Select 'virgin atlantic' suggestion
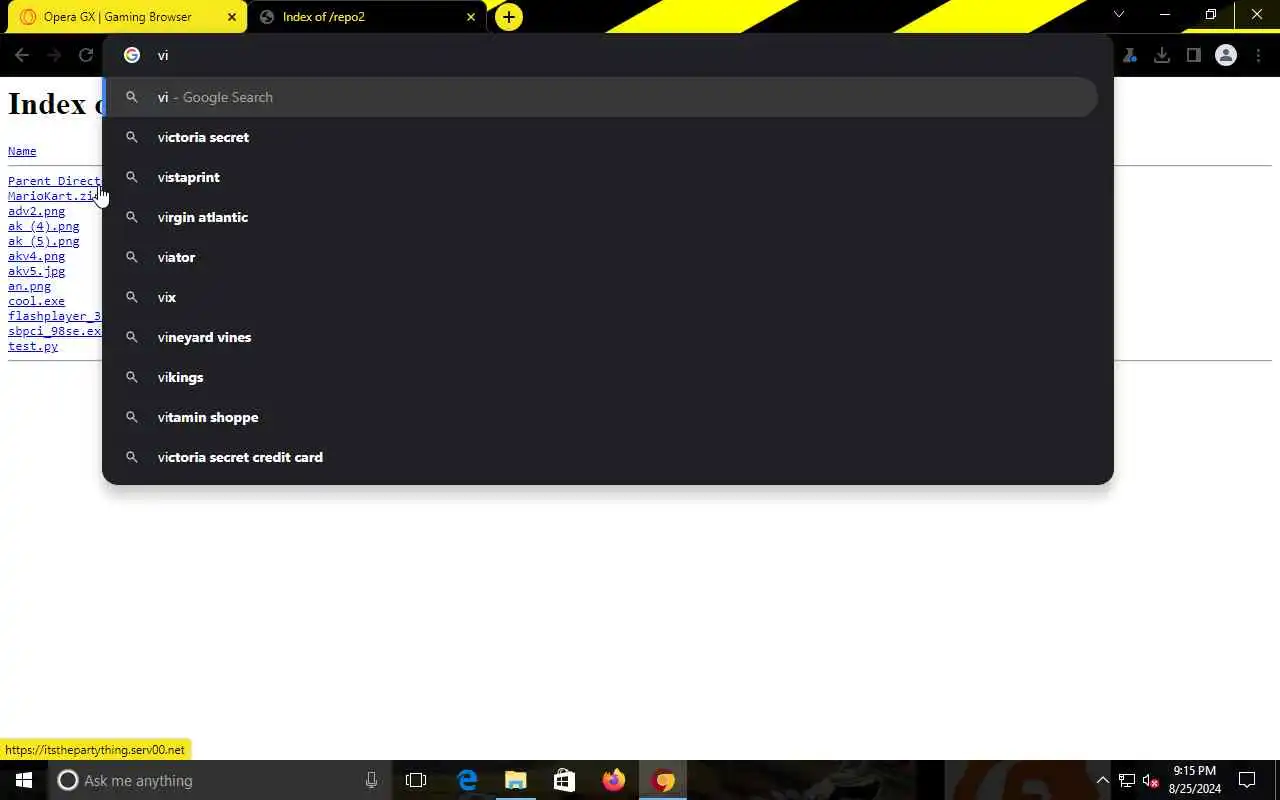This screenshot has width=1280, height=800. [602, 217]
